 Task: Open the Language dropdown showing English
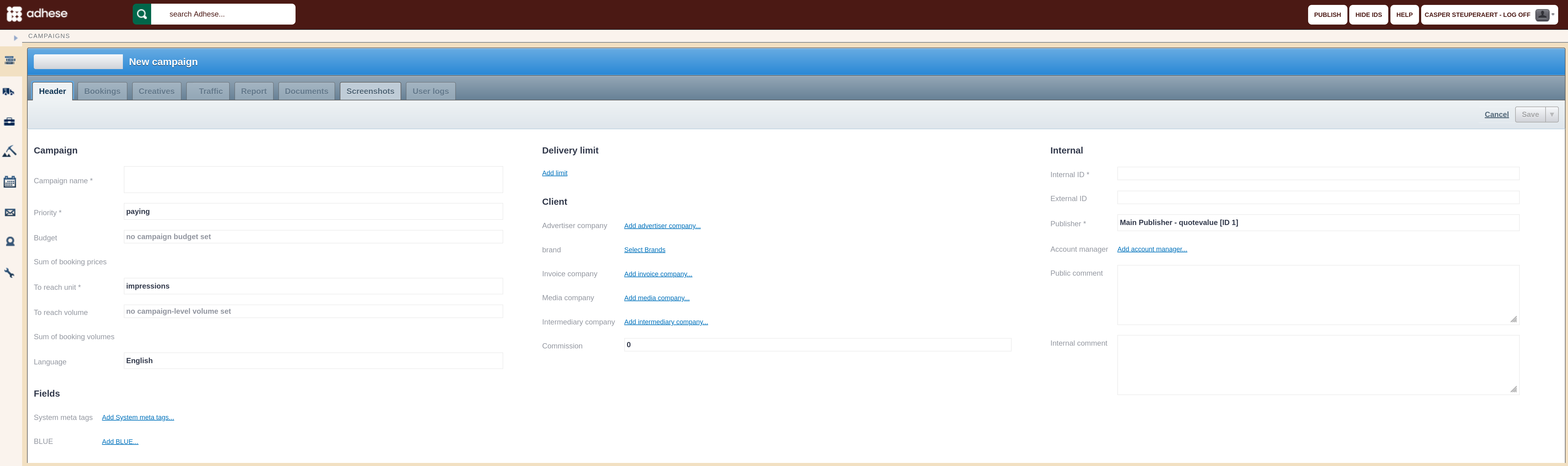point(313,361)
